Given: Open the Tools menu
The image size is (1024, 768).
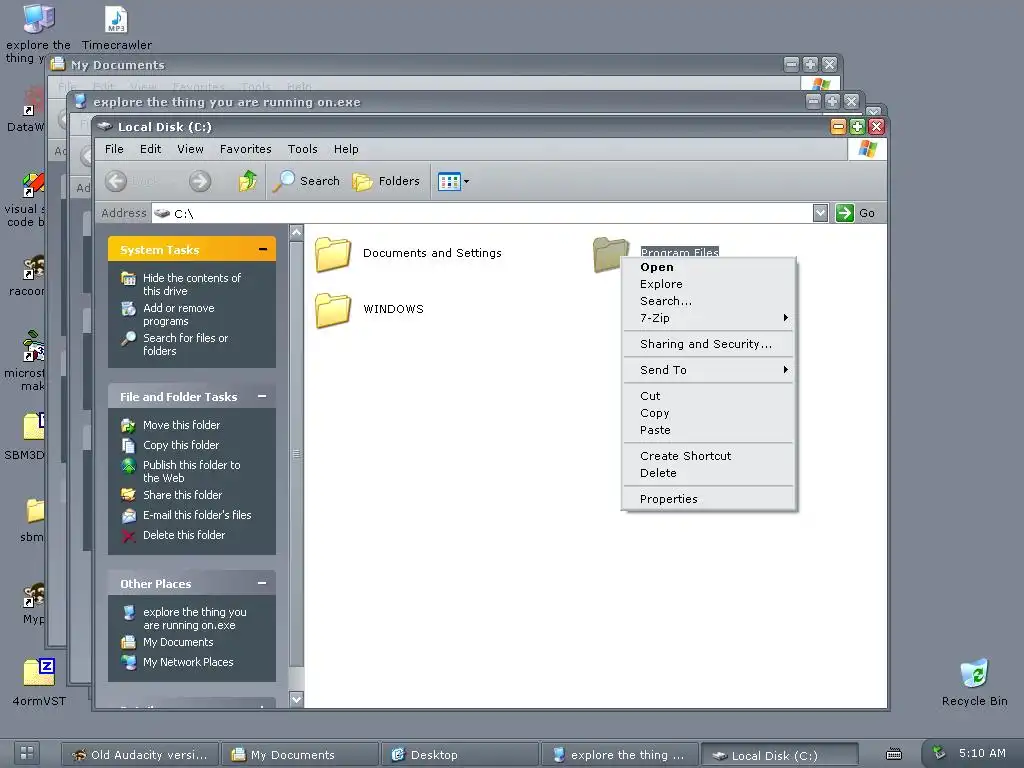Looking at the screenshot, I should [302, 149].
